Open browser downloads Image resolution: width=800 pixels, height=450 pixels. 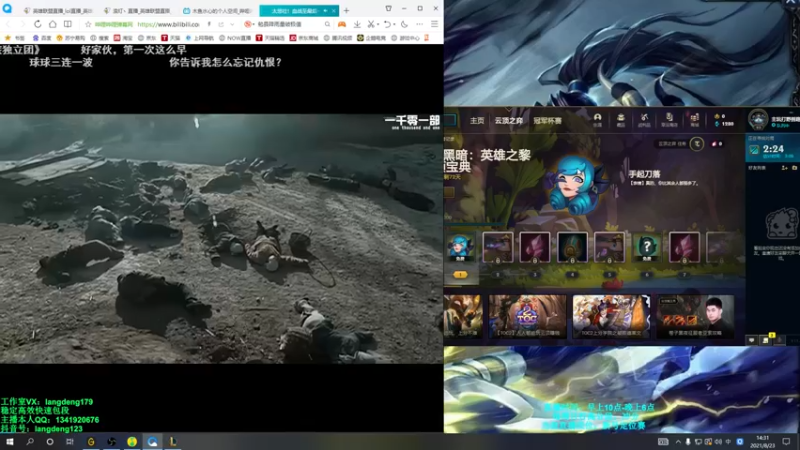point(357,24)
